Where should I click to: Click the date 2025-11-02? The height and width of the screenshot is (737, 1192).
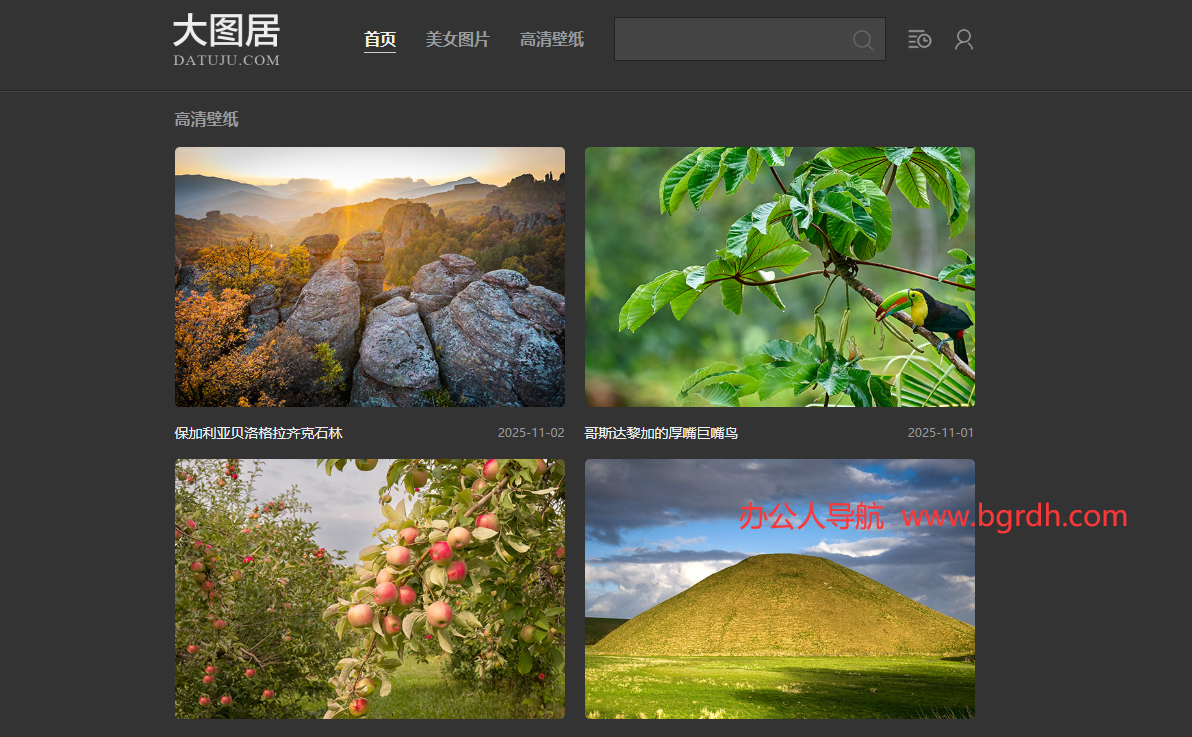(531, 433)
